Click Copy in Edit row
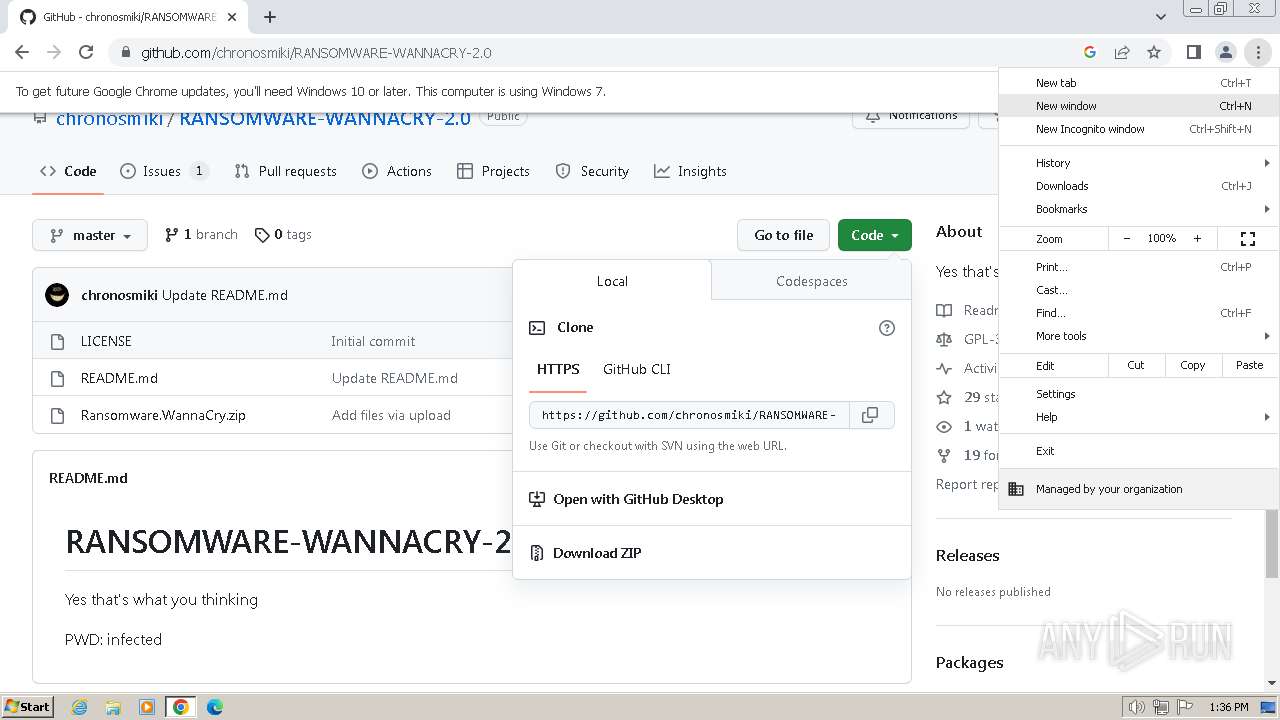 coord(1193,365)
